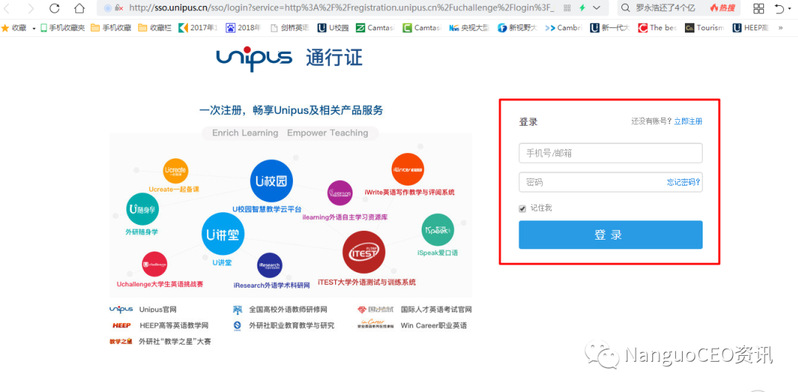This screenshot has height=392, width=798.
Task: Click the 国际人才英语考试官网 link
Action: 436,310
